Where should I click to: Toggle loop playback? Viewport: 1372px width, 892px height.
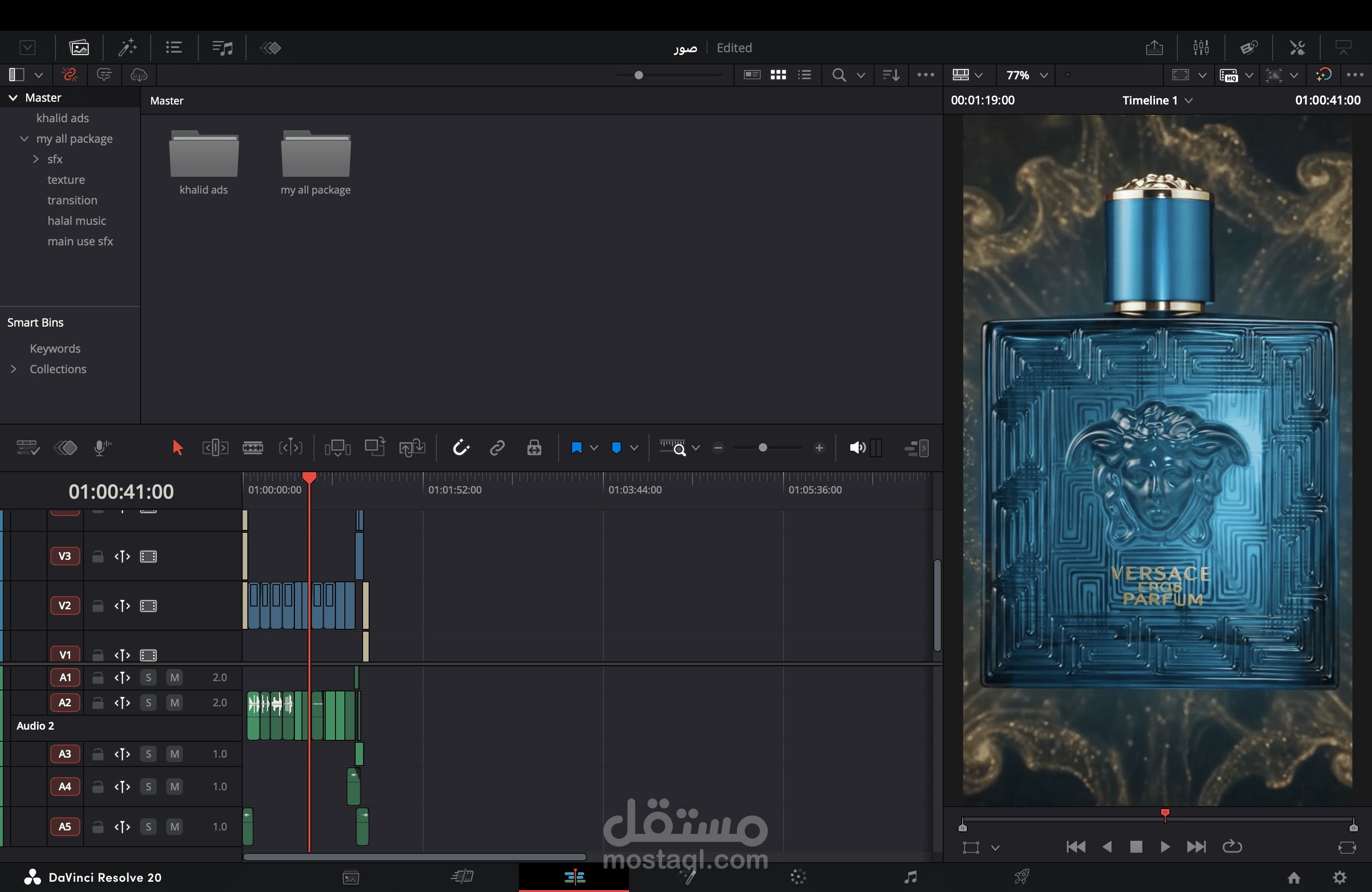tap(1232, 846)
